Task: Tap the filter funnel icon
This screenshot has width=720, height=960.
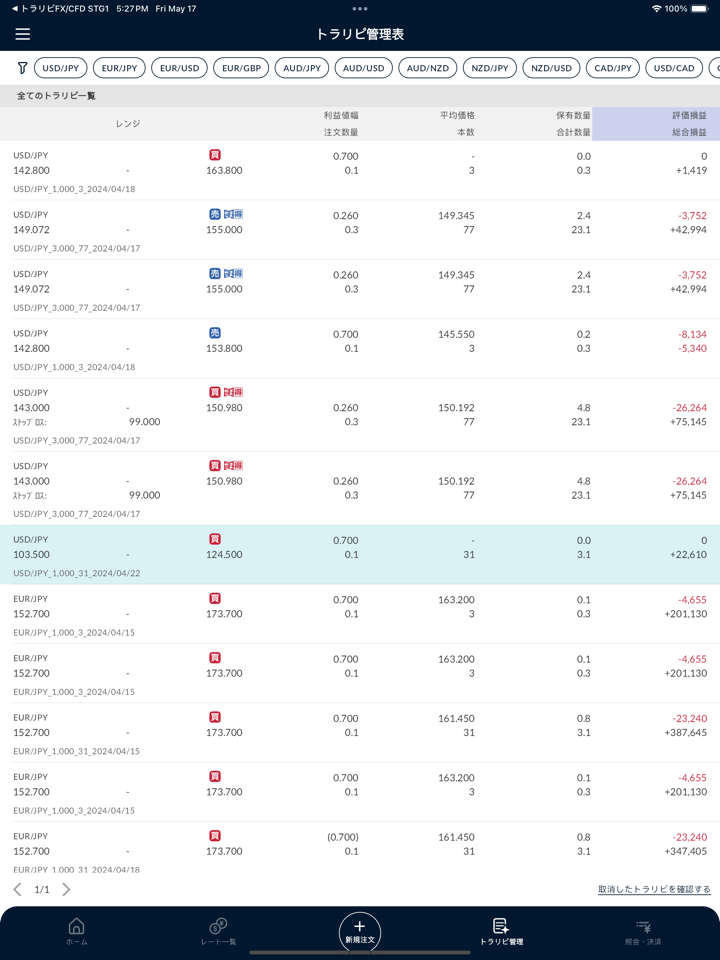Action: click(x=22, y=68)
